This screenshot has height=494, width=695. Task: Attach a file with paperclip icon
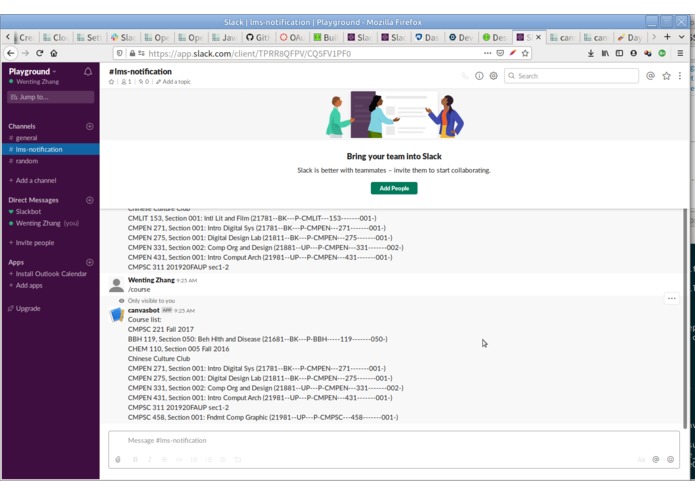click(118, 459)
